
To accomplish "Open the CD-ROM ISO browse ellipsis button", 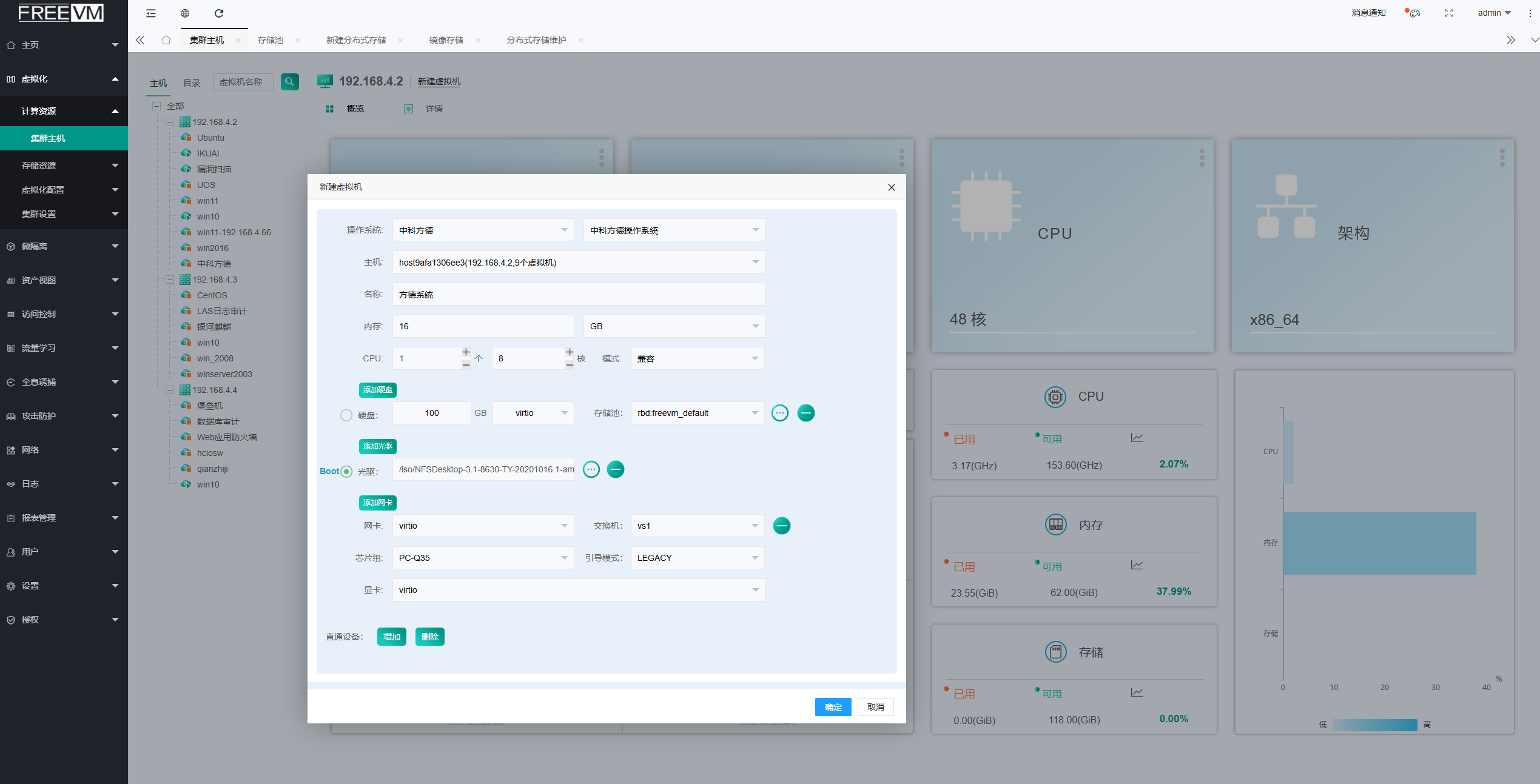I will [591, 469].
